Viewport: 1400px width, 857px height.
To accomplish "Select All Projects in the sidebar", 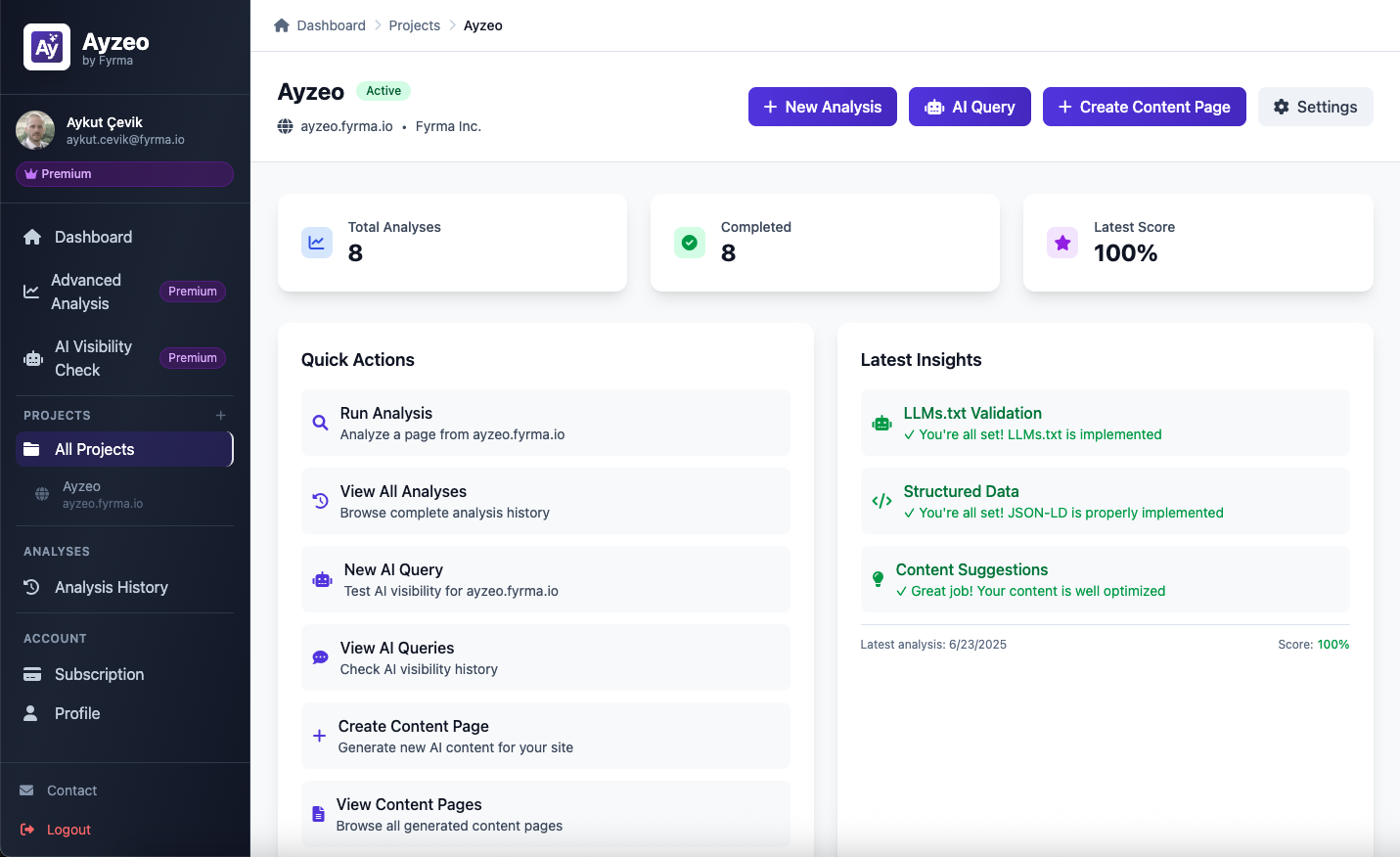I will pyautogui.click(x=124, y=449).
